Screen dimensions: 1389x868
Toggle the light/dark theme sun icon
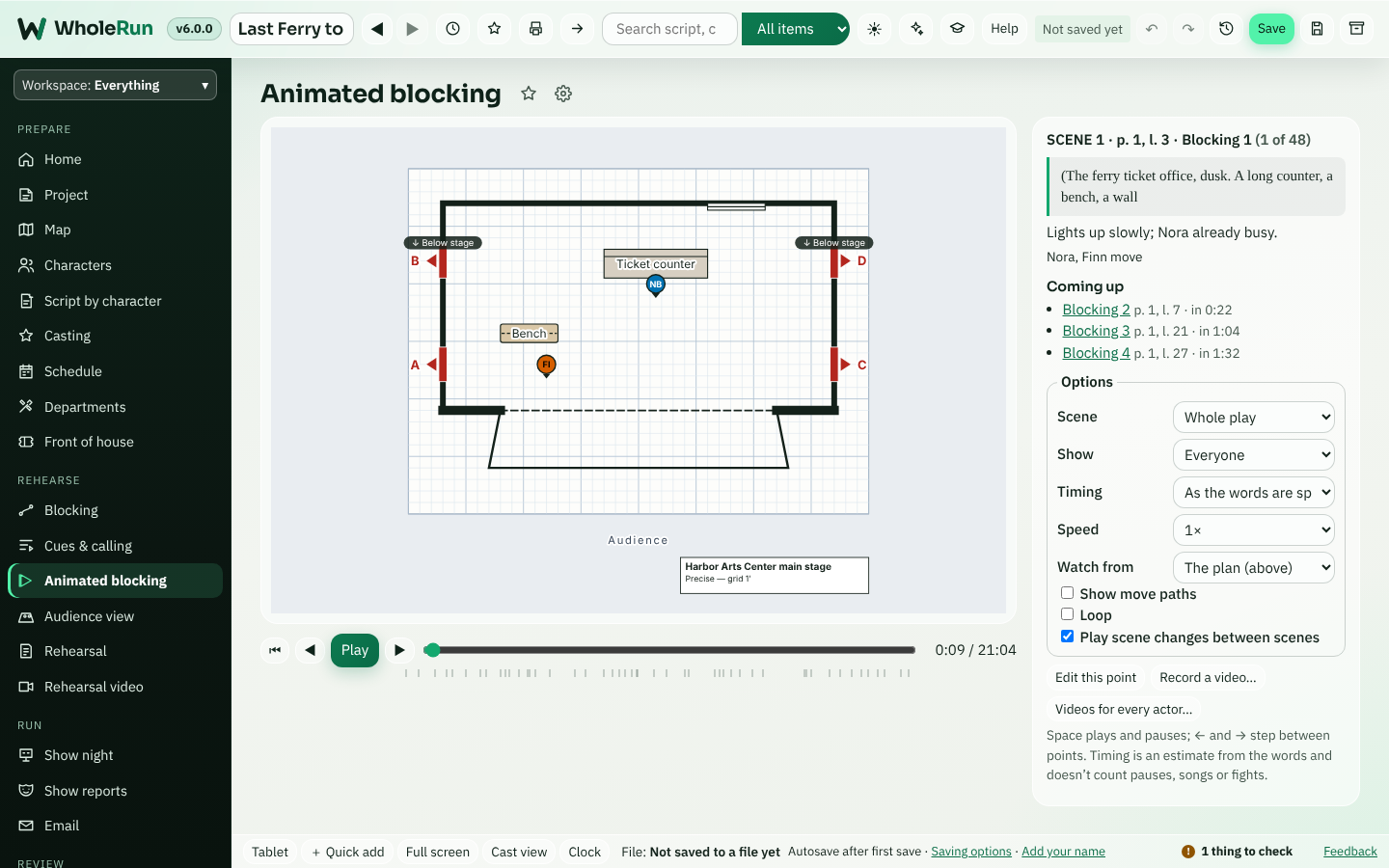[875, 29]
